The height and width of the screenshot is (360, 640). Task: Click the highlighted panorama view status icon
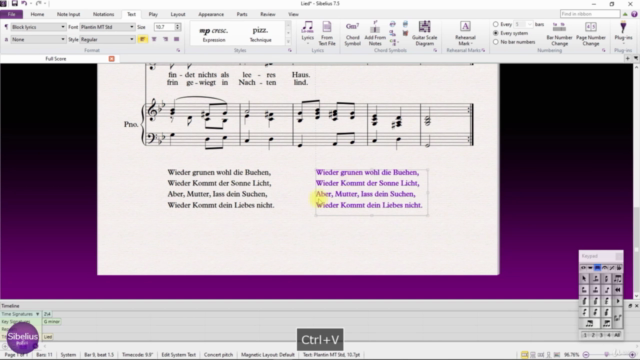pyautogui.click(x=524, y=355)
